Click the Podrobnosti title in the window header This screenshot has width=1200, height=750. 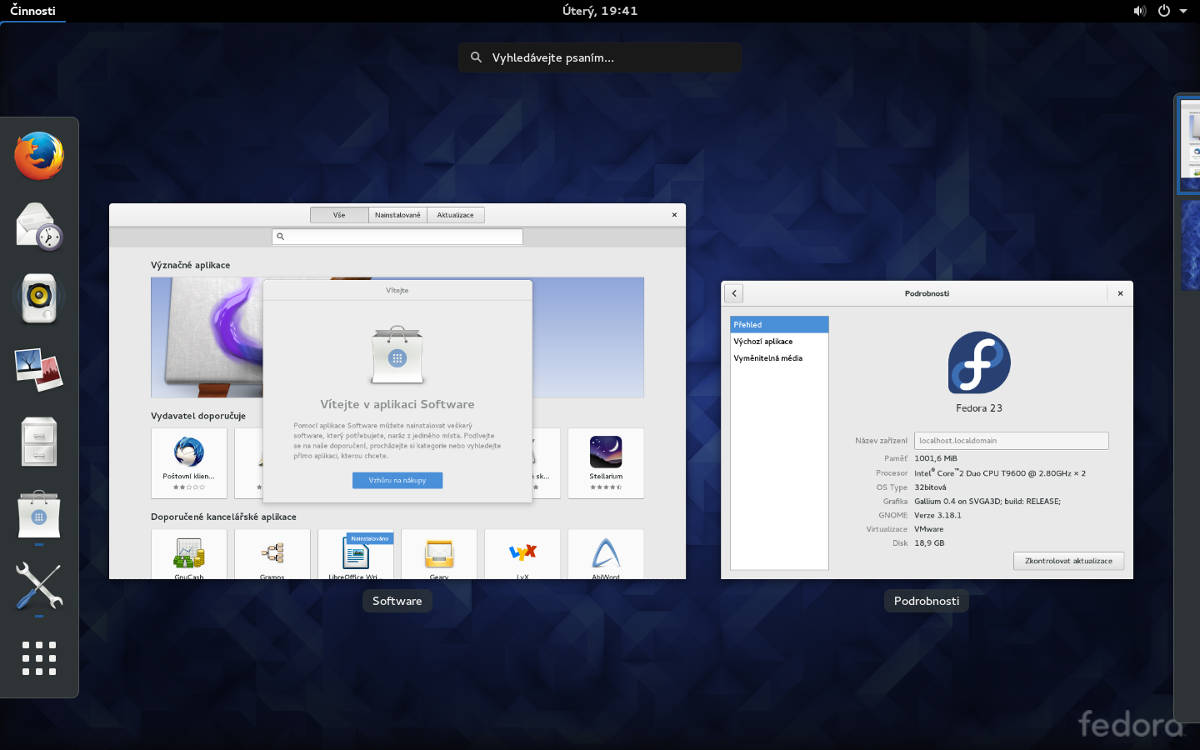[x=927, y=293]
